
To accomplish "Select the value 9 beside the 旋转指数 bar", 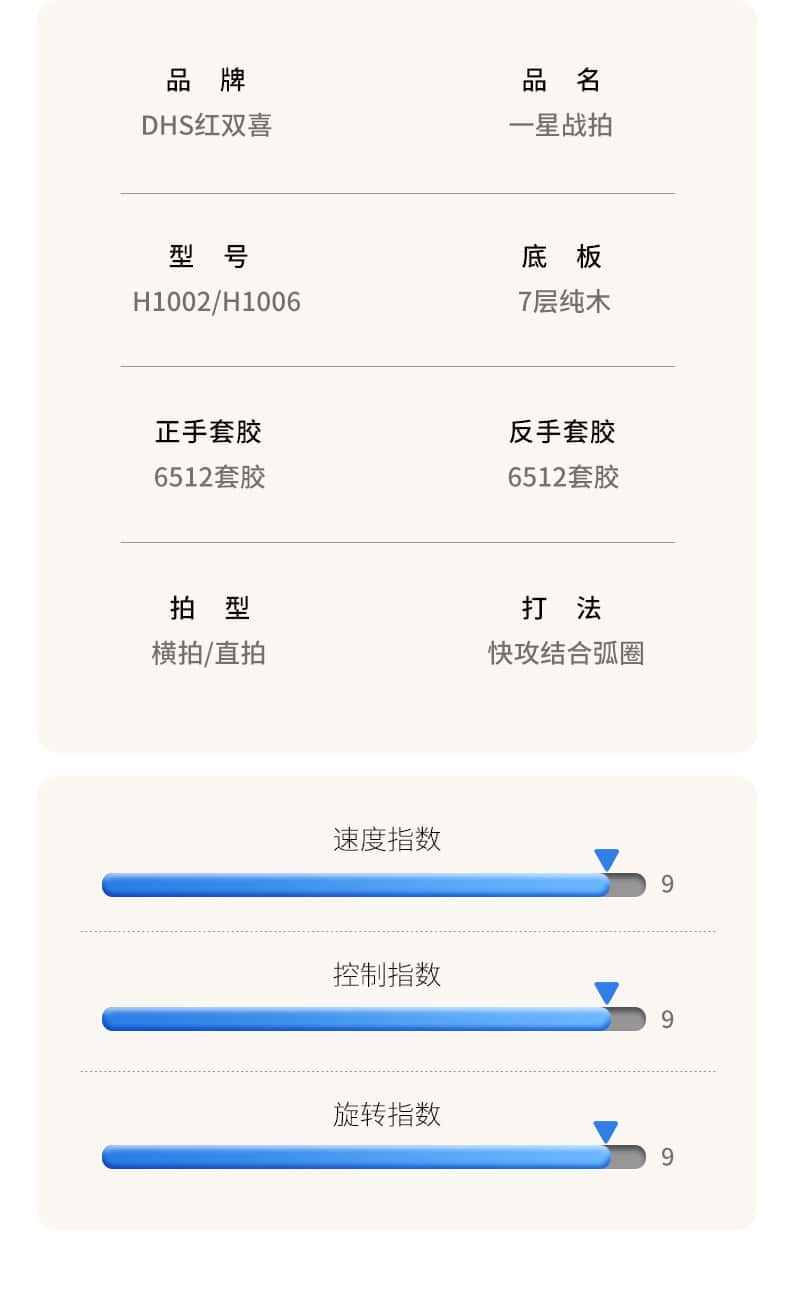I will click(x=667, y=1157).
